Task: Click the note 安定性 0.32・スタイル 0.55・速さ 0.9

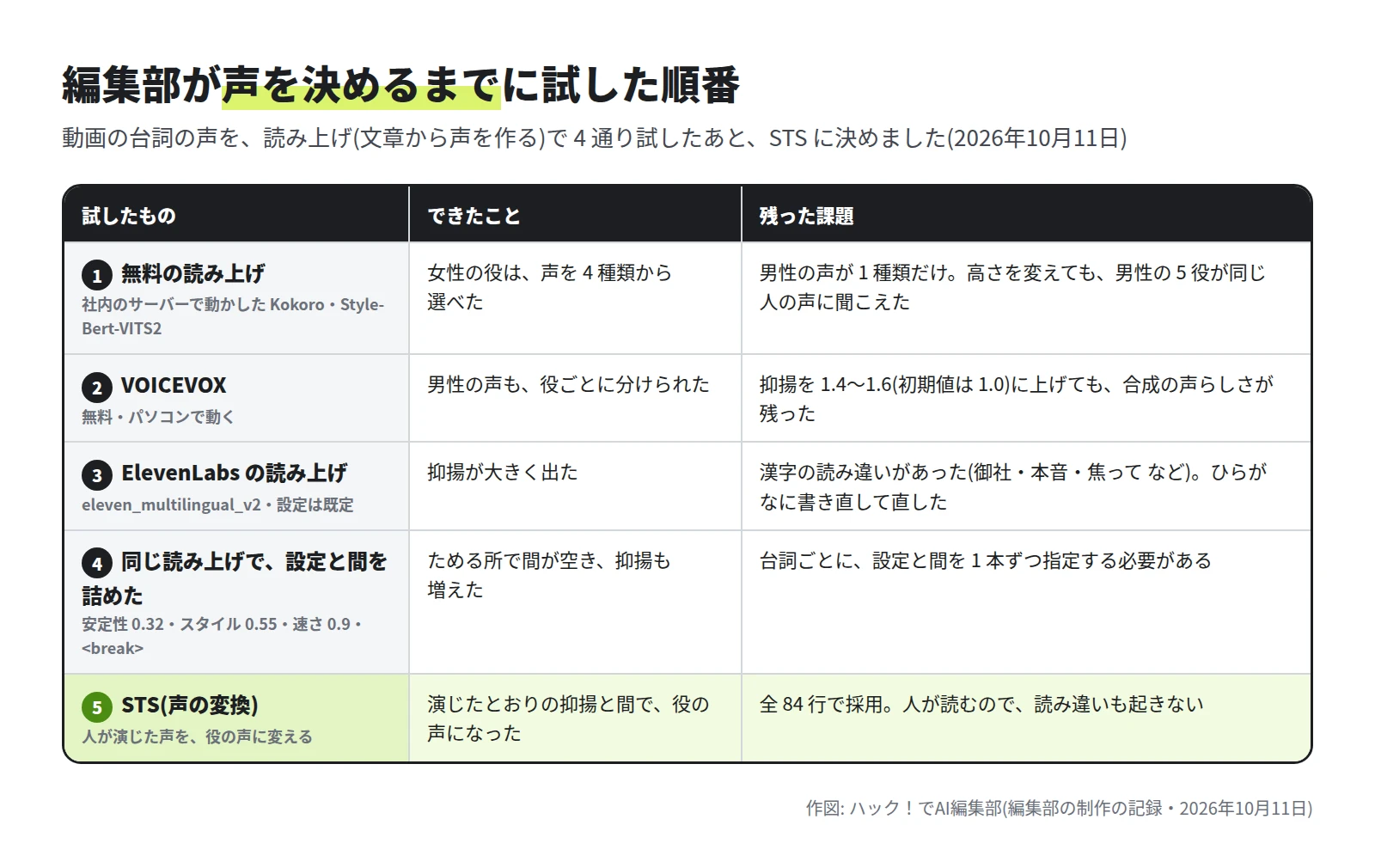Action: click(222, 636)
